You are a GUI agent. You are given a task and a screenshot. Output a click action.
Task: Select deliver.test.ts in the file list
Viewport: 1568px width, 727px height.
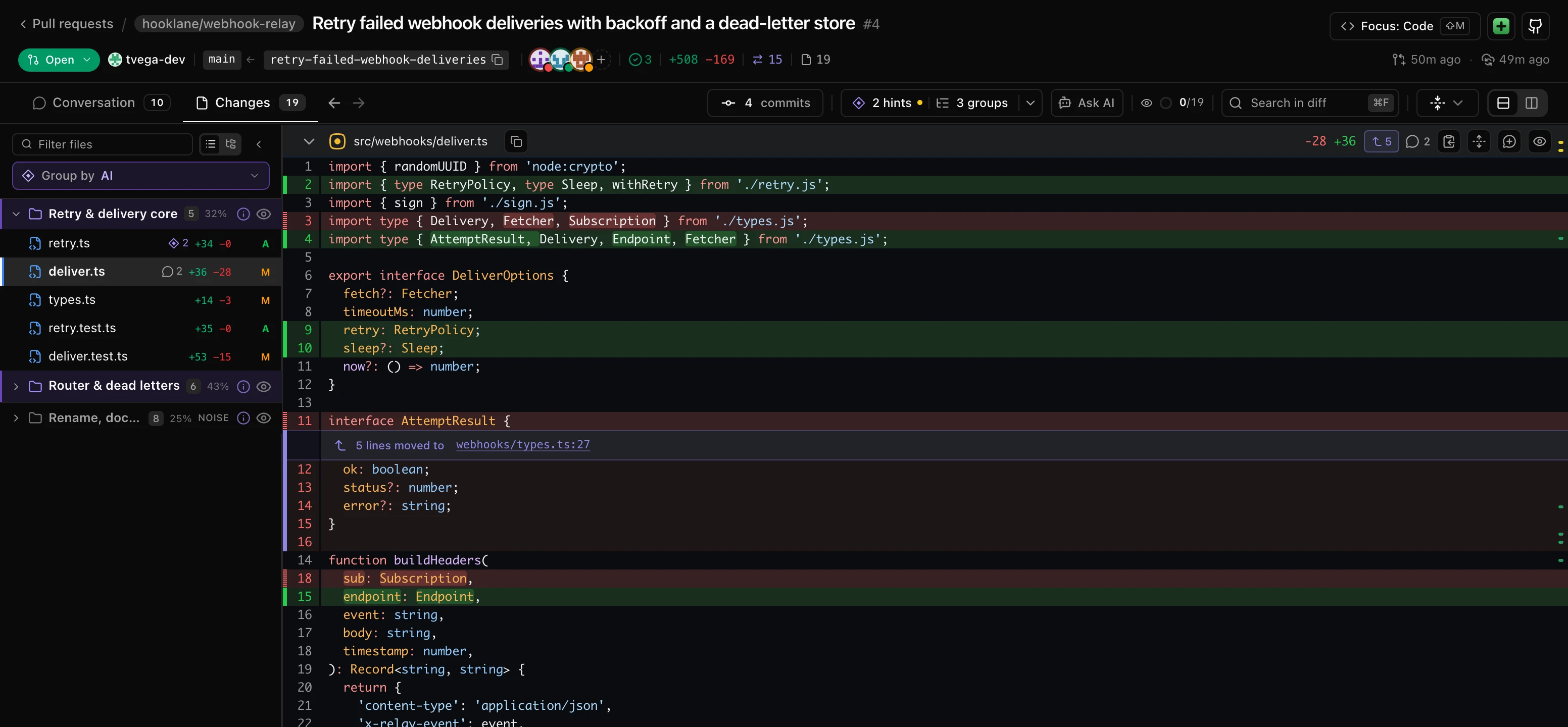[141, 356]
